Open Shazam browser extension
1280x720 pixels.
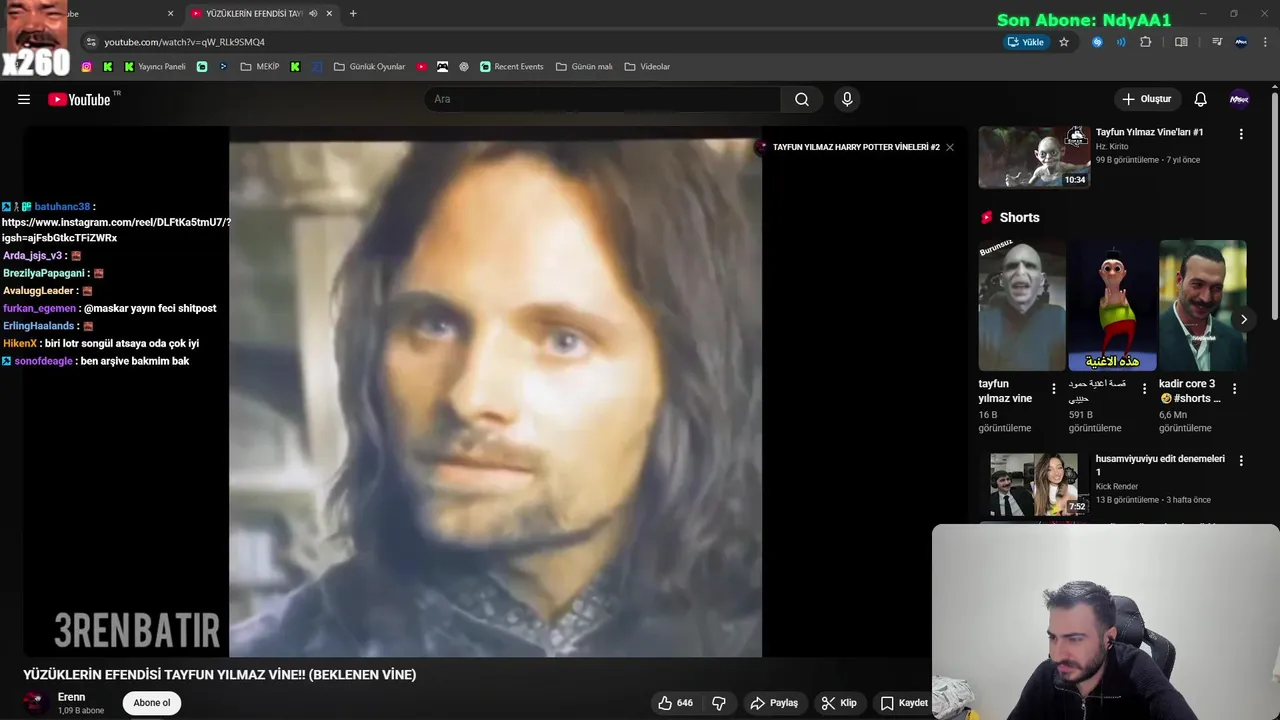pos(1097,42)
